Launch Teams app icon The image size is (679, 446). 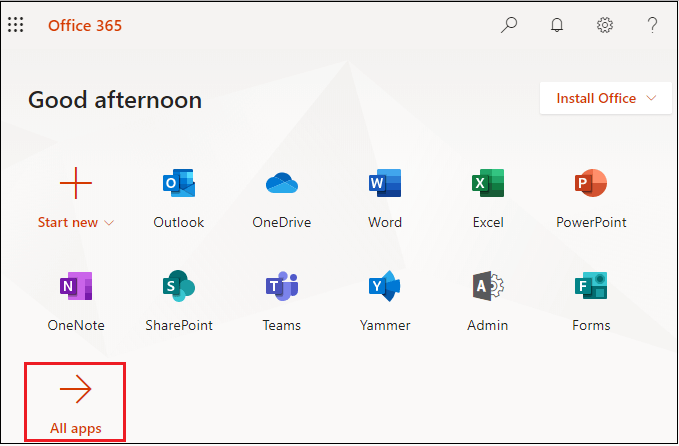pyautogui.click(x=282, y=286)
